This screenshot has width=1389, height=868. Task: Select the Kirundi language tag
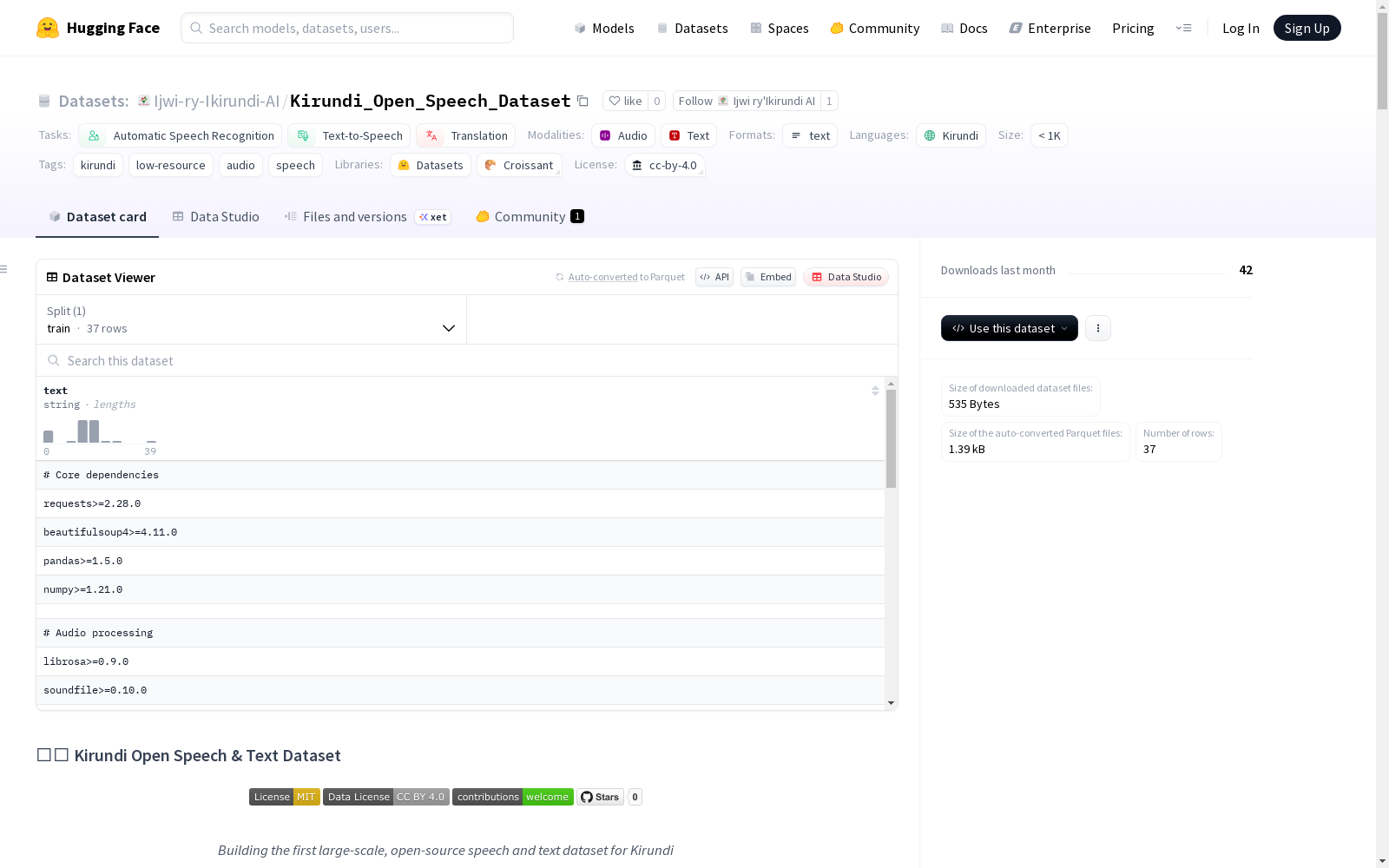(x=951, y=135)
